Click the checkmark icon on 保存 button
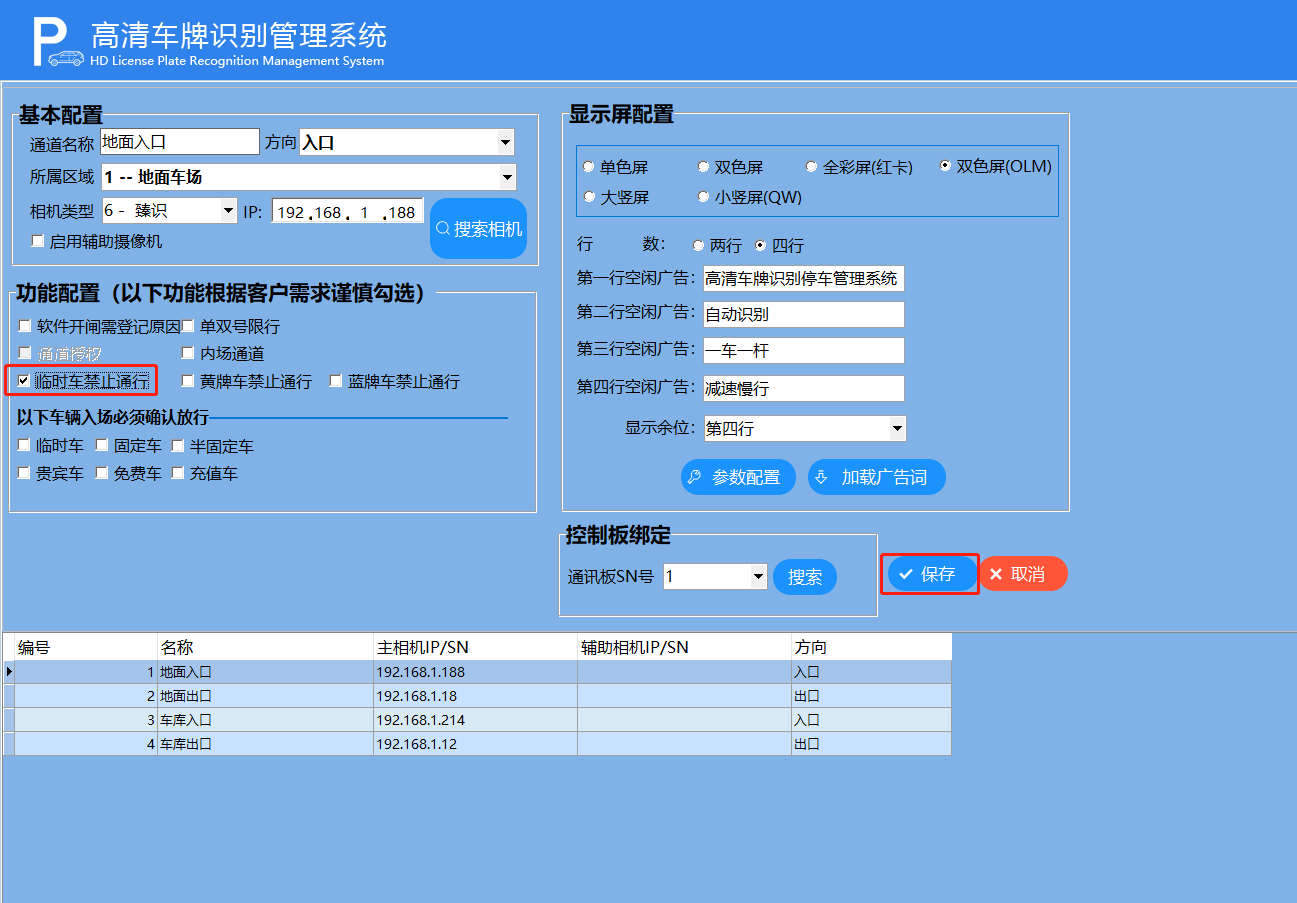1297x903 pixels. click(906, 574)
